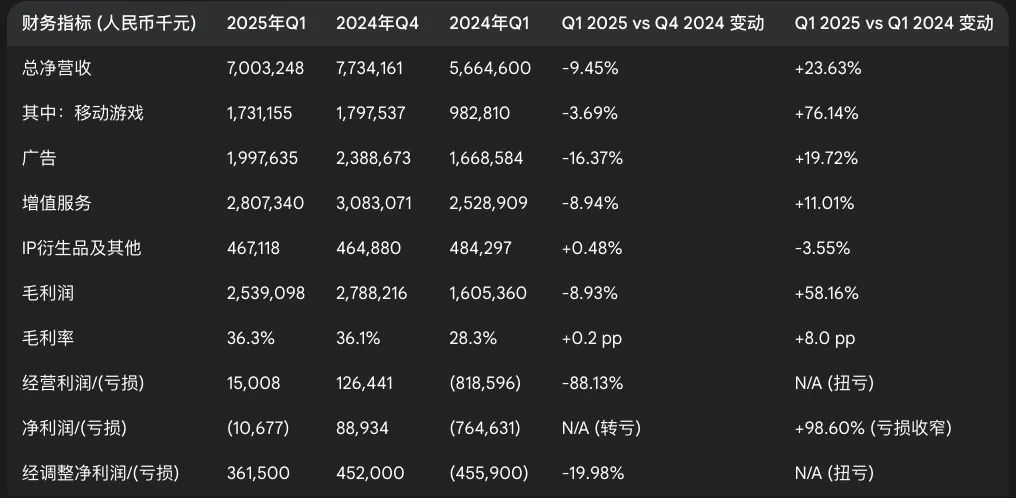The height and width of the screenshot is (498, 1016).
Task: Select the 2024年Q4 column header
Action: click(x=377, y=23)
